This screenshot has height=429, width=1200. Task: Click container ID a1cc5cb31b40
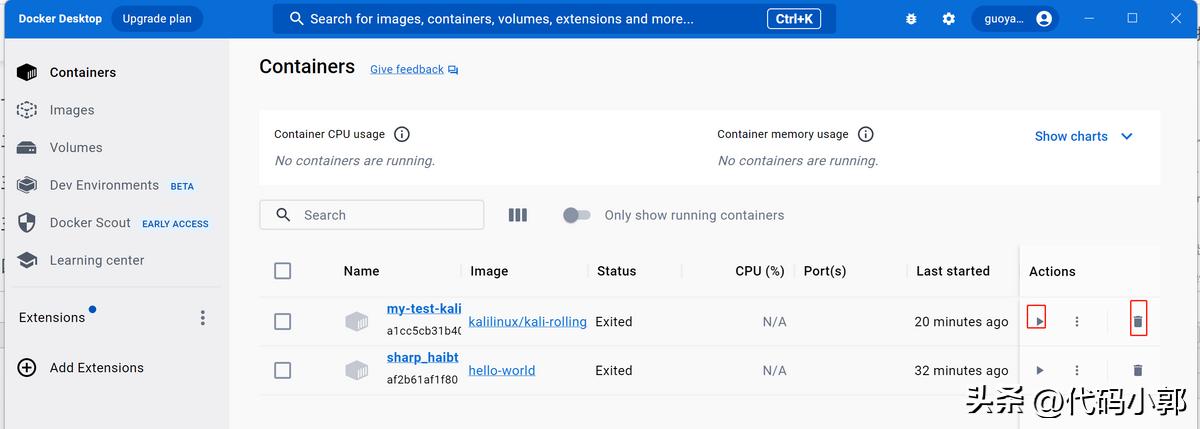point(424,331)
